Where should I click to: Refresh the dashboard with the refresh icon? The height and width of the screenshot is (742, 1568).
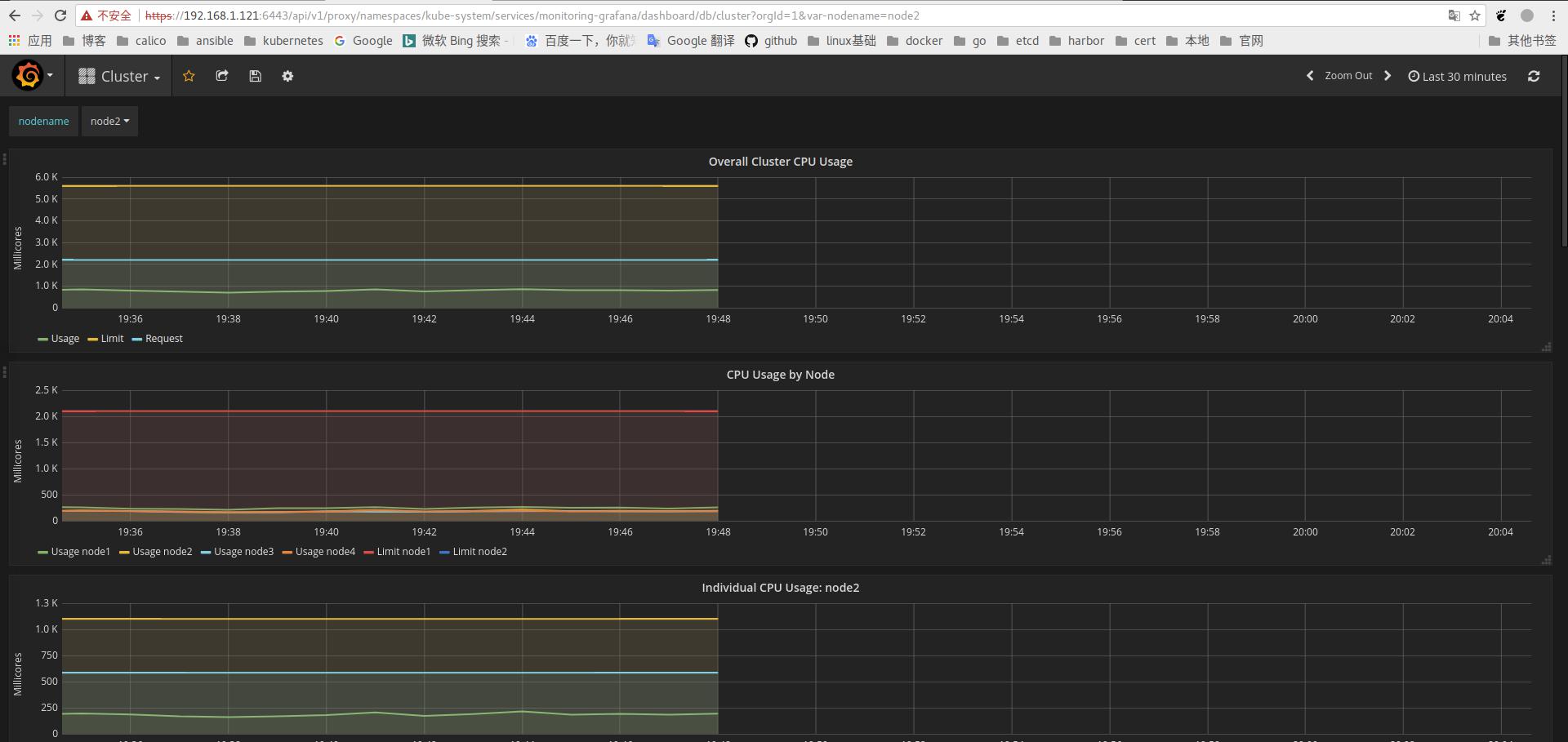pyautogui.click(x=1534, y=76)
